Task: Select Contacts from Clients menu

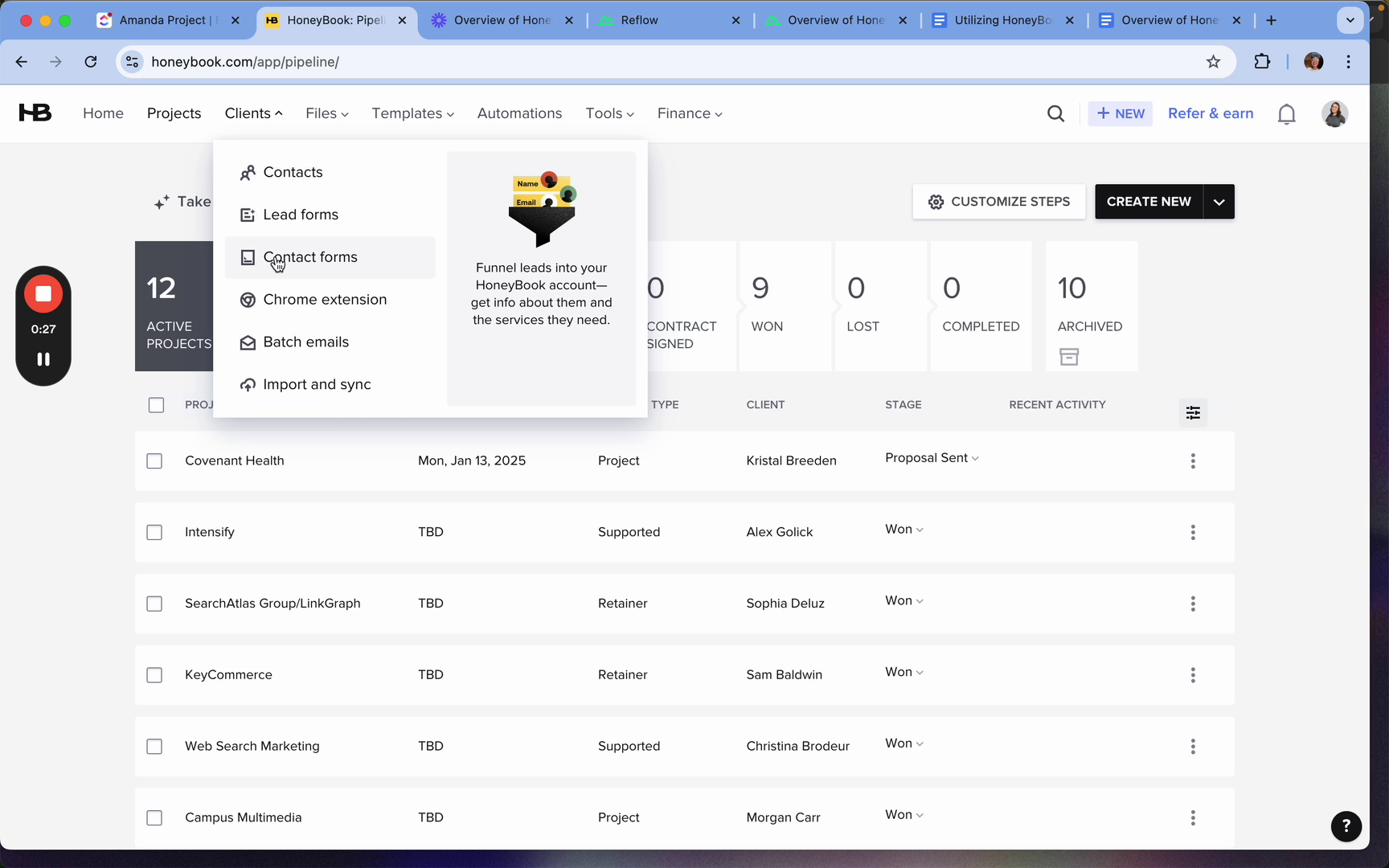Action: tap(330, 173)
